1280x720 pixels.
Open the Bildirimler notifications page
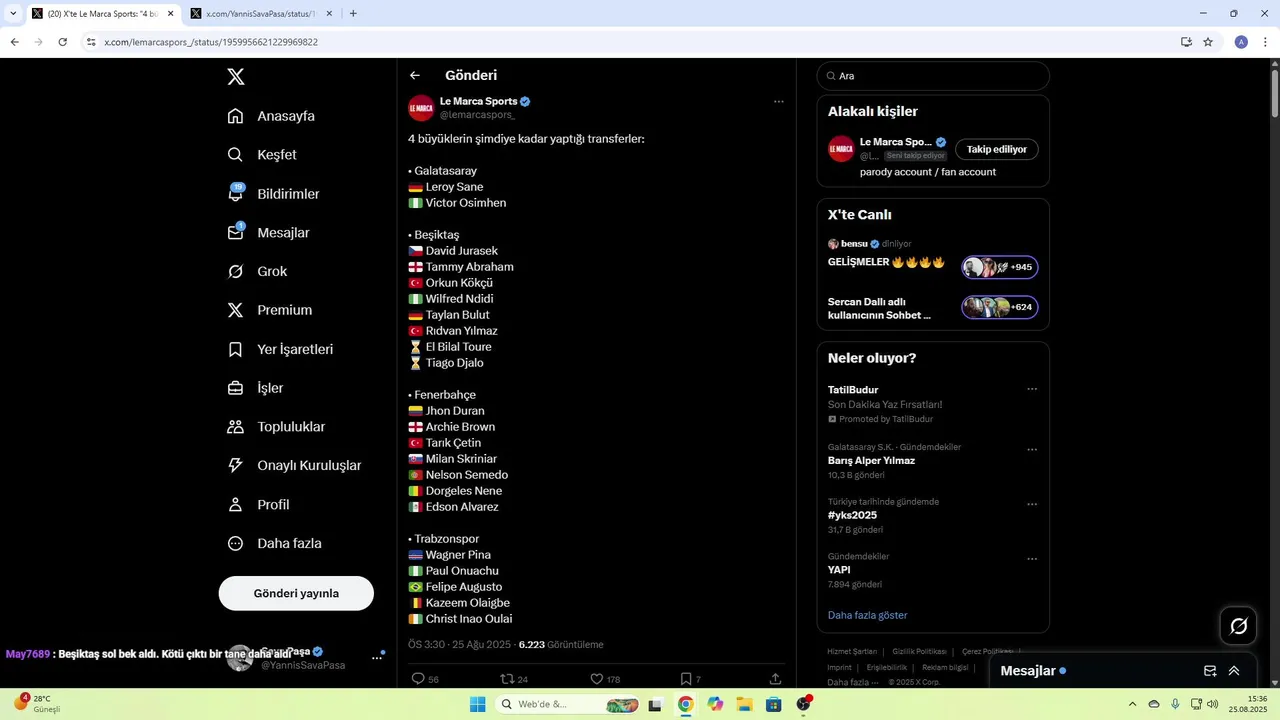(273, 194)
